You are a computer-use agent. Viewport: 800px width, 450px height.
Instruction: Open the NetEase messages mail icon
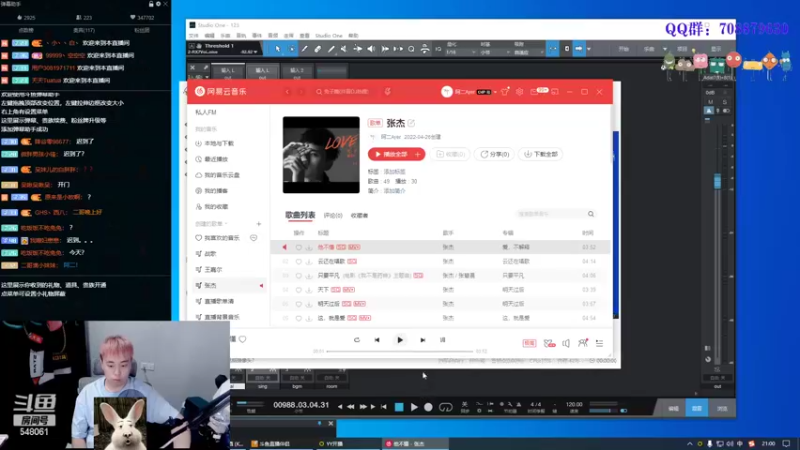[534, 92]
